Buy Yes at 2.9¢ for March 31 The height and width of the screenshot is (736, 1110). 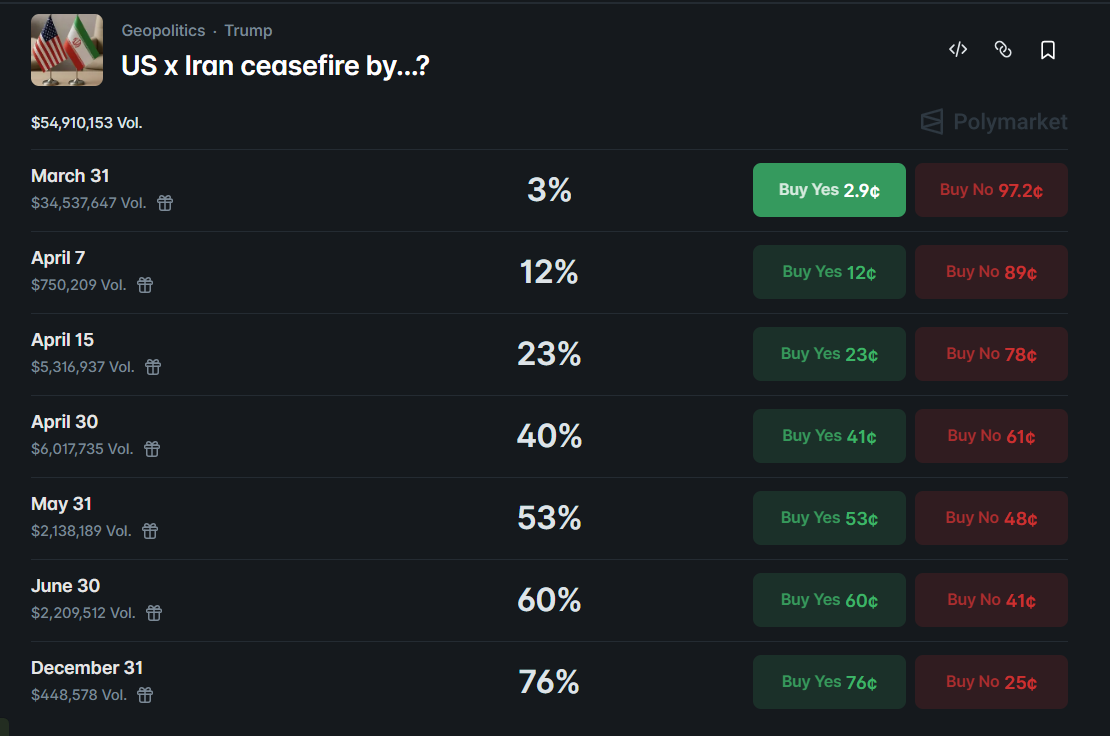pyautogui.click(x=829, y=189)
